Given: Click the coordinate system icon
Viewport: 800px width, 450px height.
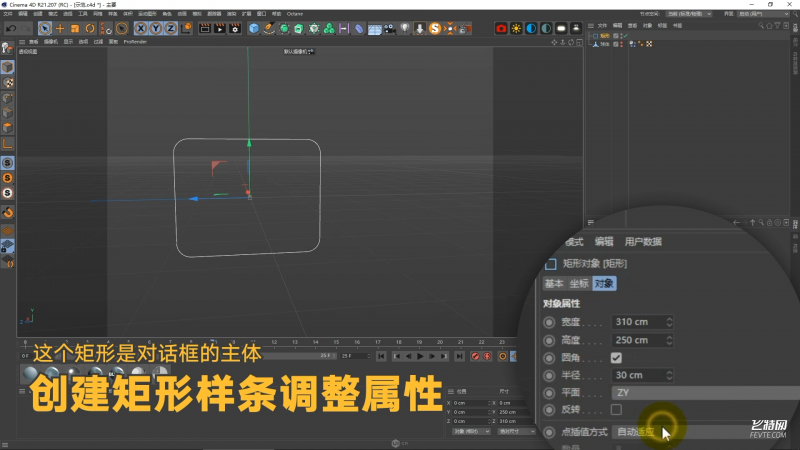Looking at the screenshot, I should pos(187,29).
